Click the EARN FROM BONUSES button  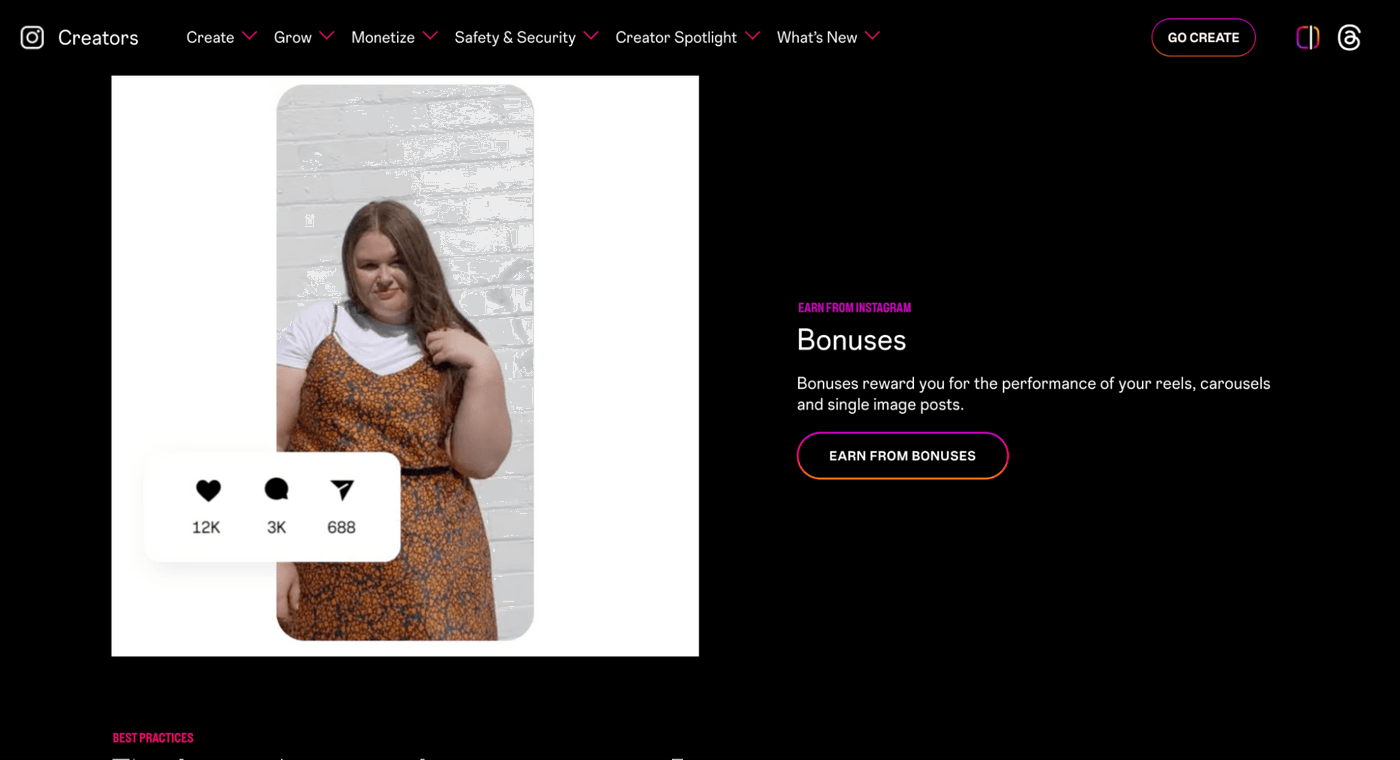(x=902, y=456)
